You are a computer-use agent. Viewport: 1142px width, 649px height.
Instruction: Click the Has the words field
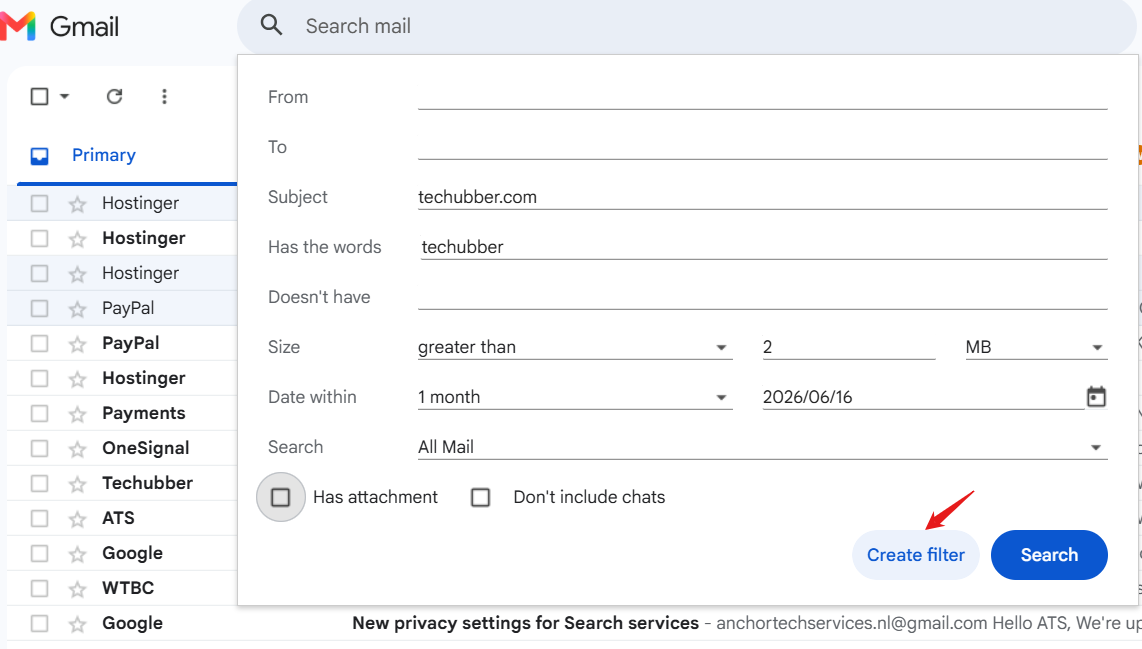coord(763,247)
